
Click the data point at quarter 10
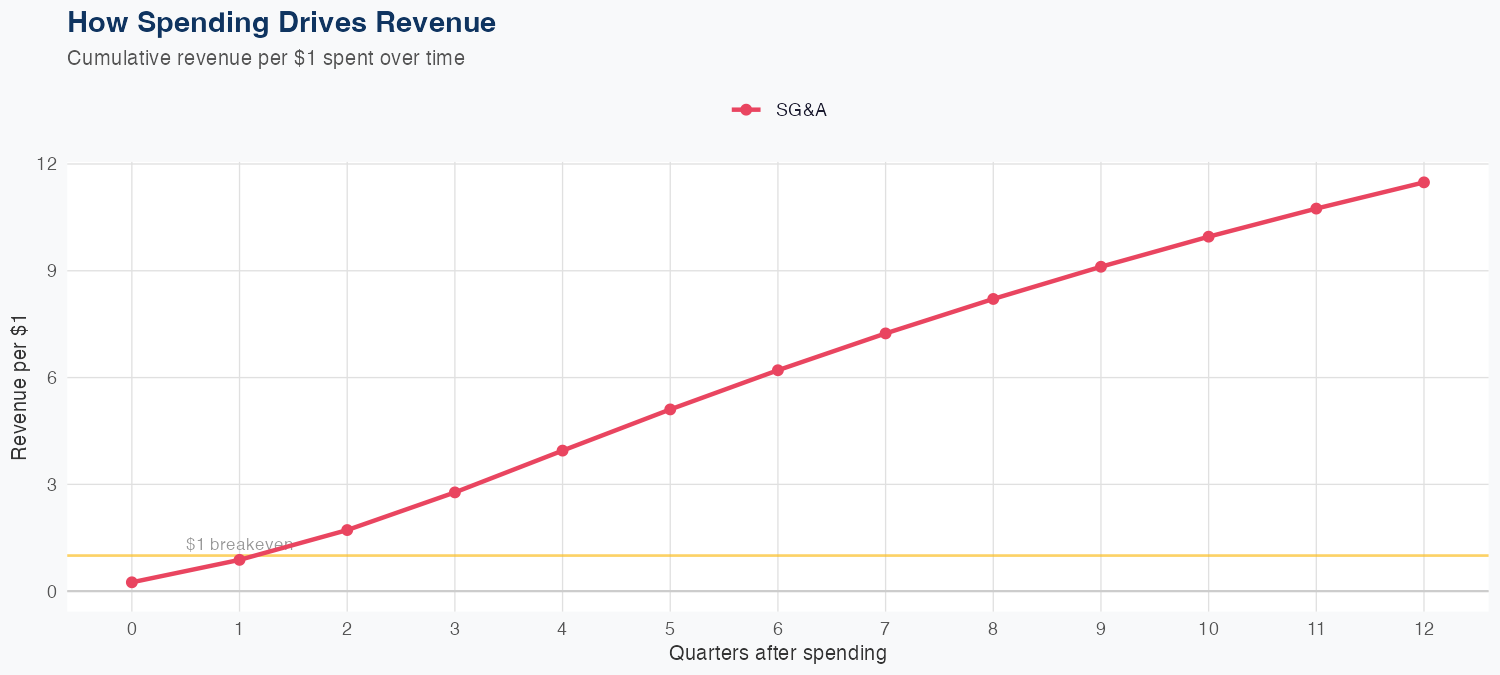(x=1208, y=237)
